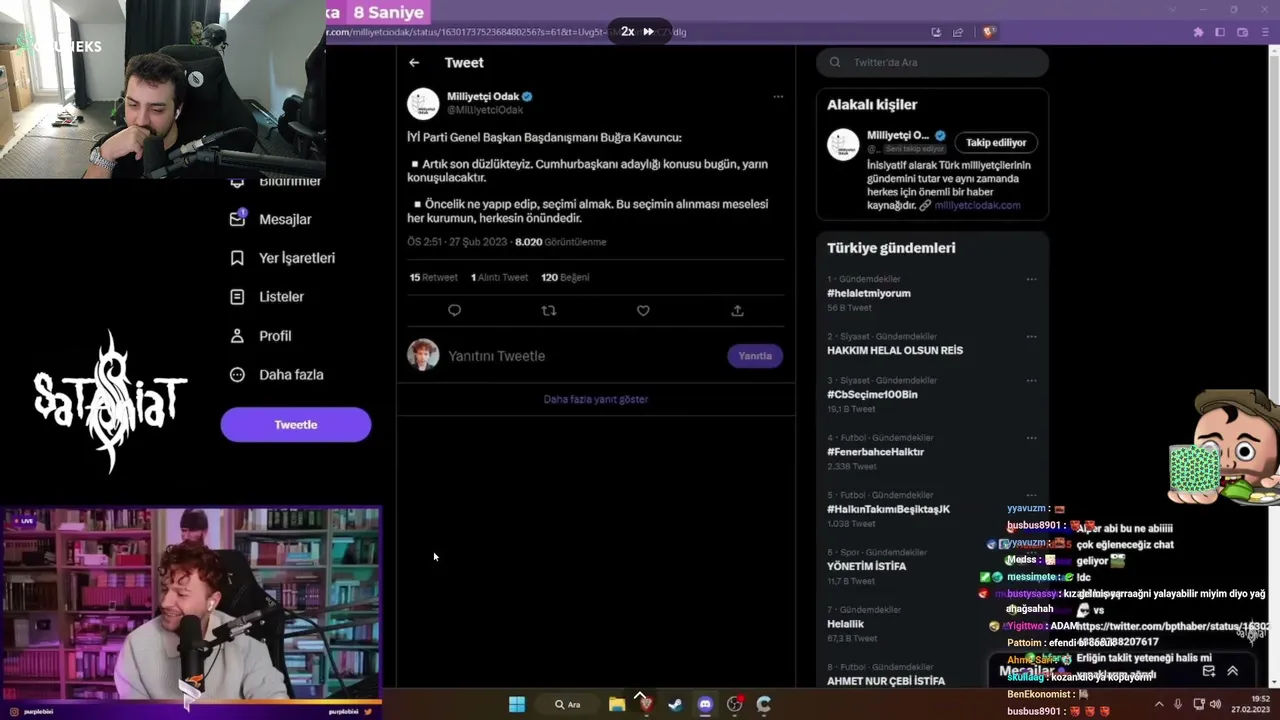Open the #CbSeçime100Bin trend

tap(872, 394)
